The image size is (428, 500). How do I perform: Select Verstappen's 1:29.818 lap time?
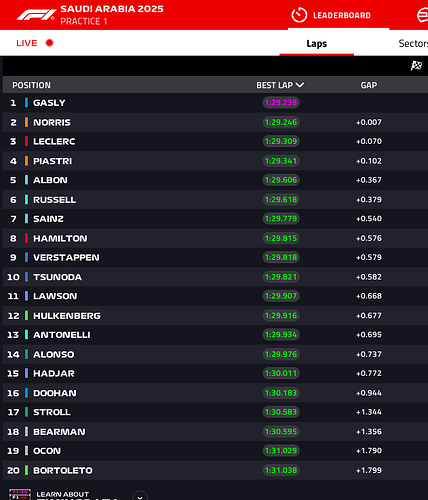(x=281, y=257)
